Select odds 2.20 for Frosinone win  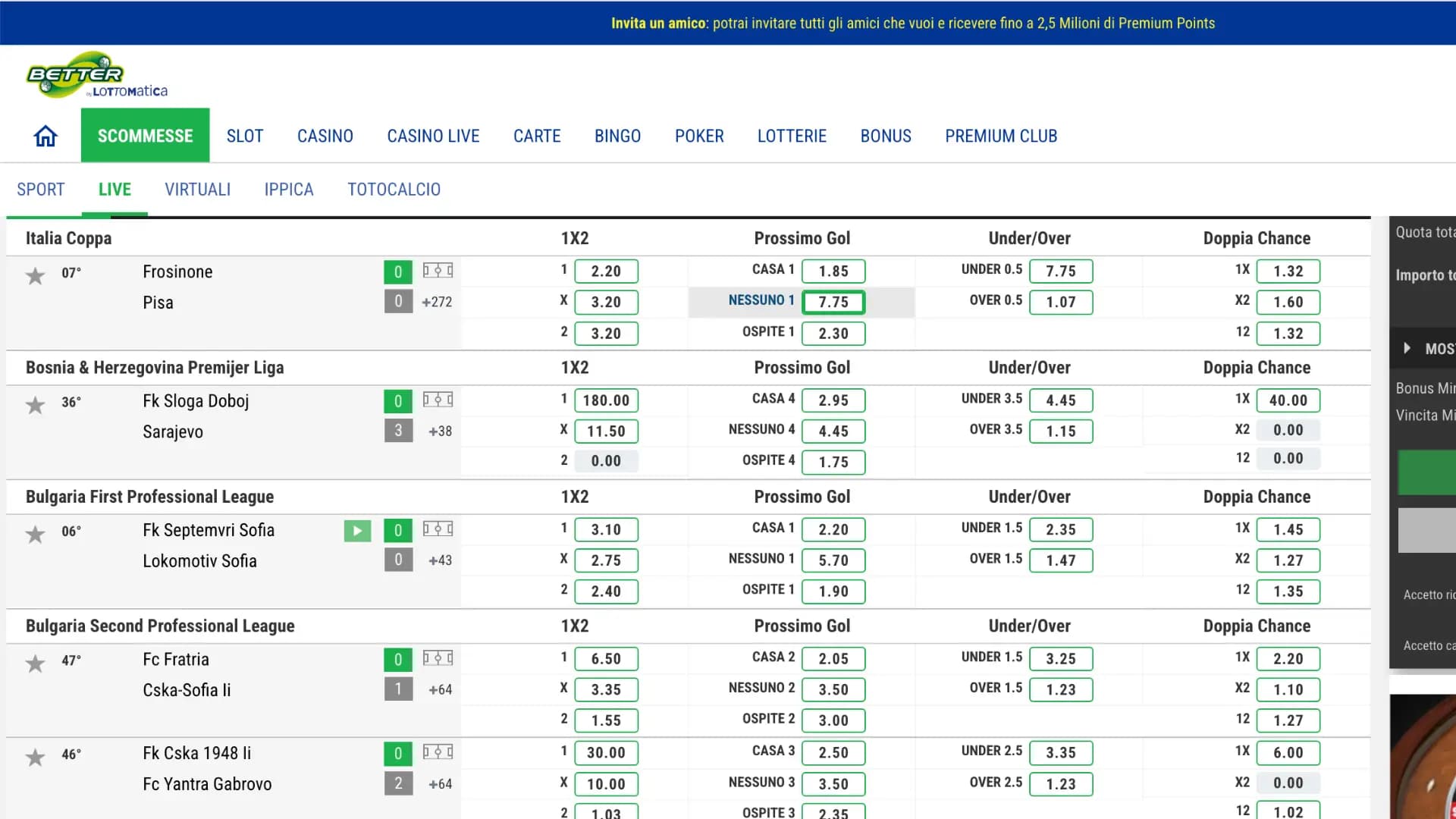(606, 271)
